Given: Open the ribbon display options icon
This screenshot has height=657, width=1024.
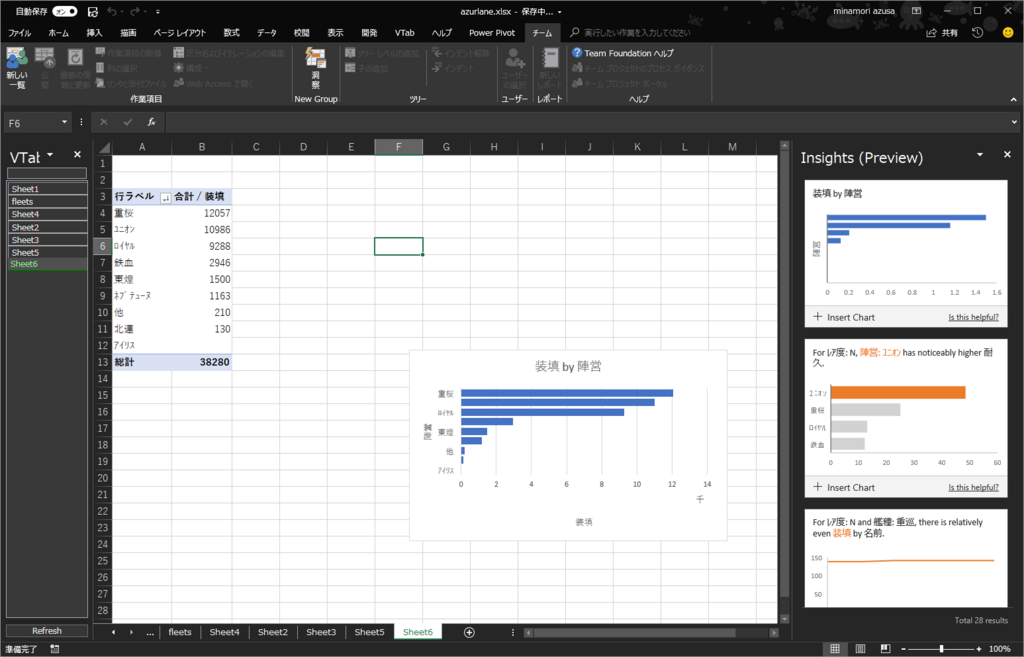Looking at the screenshot, I should coord(916,11).
